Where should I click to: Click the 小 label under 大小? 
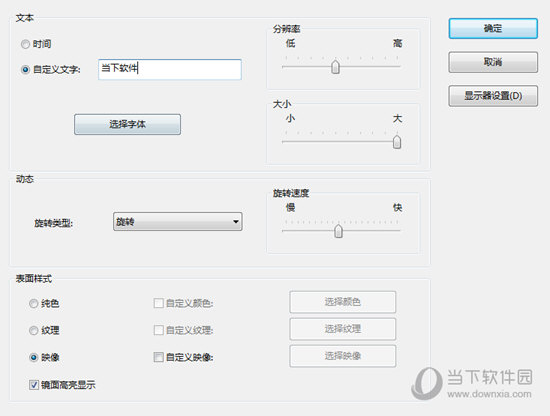click(290, 119)
